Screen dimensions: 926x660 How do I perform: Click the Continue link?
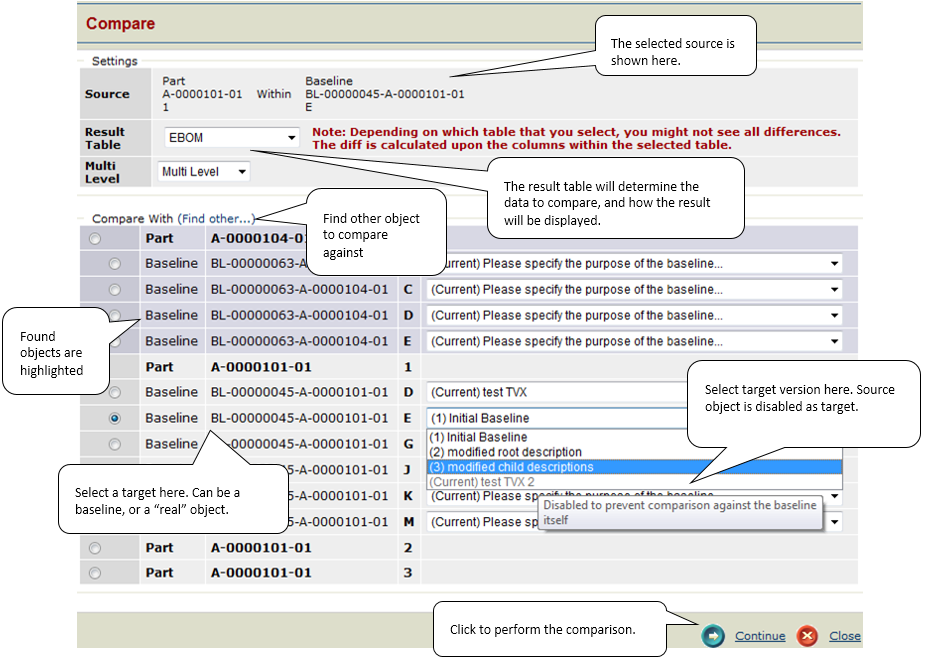760,636
